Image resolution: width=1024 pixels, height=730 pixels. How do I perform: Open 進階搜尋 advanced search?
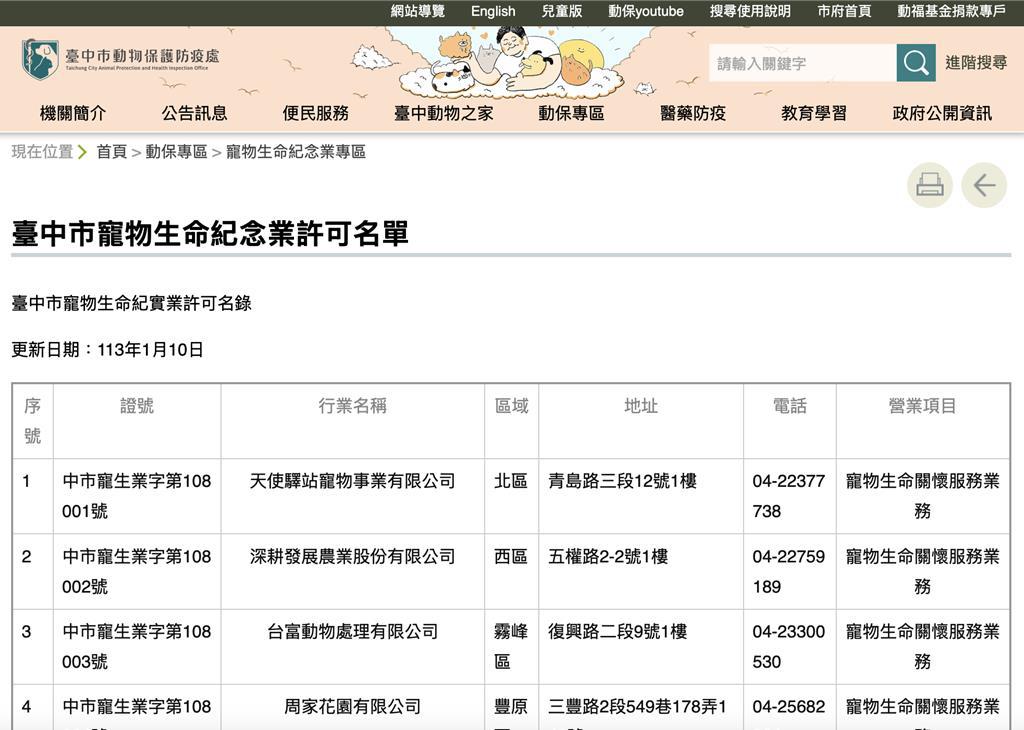coord(976,63)
